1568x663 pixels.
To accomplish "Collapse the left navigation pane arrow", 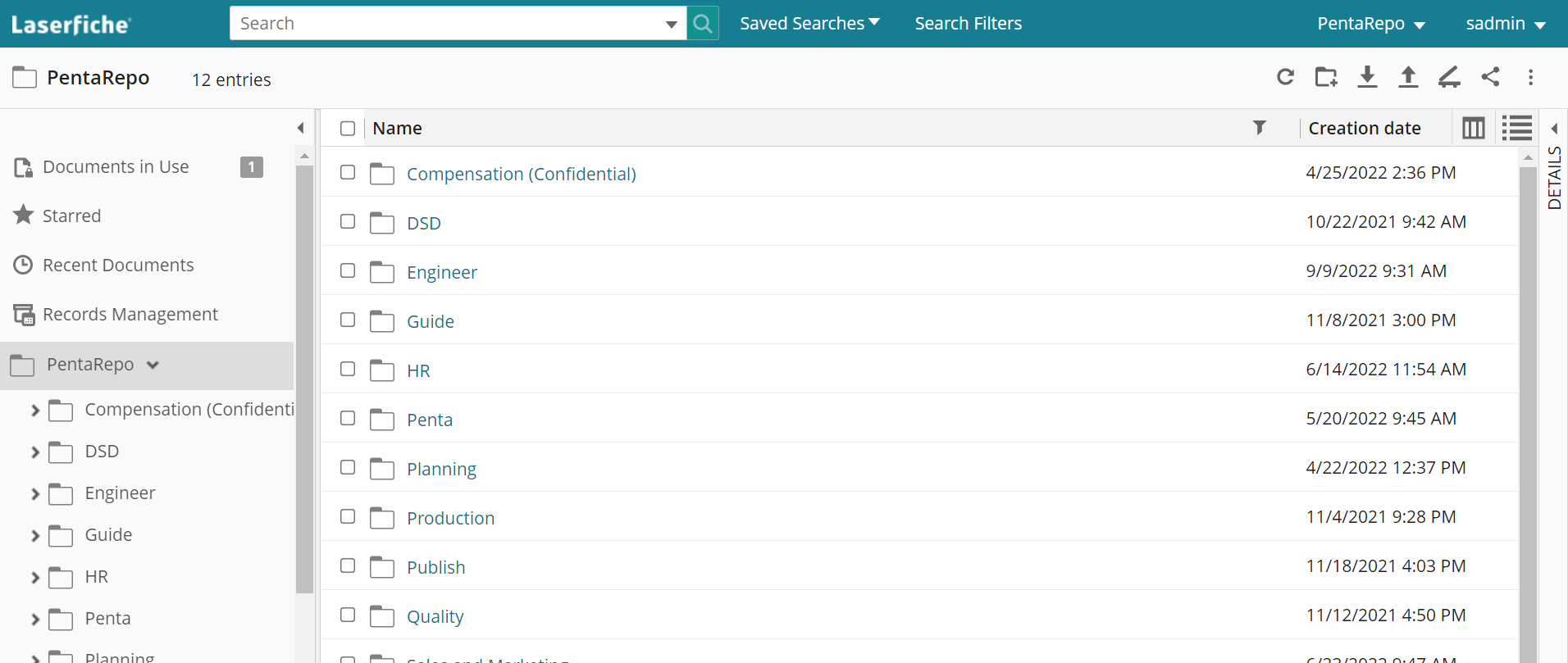I will coord(301,128).
